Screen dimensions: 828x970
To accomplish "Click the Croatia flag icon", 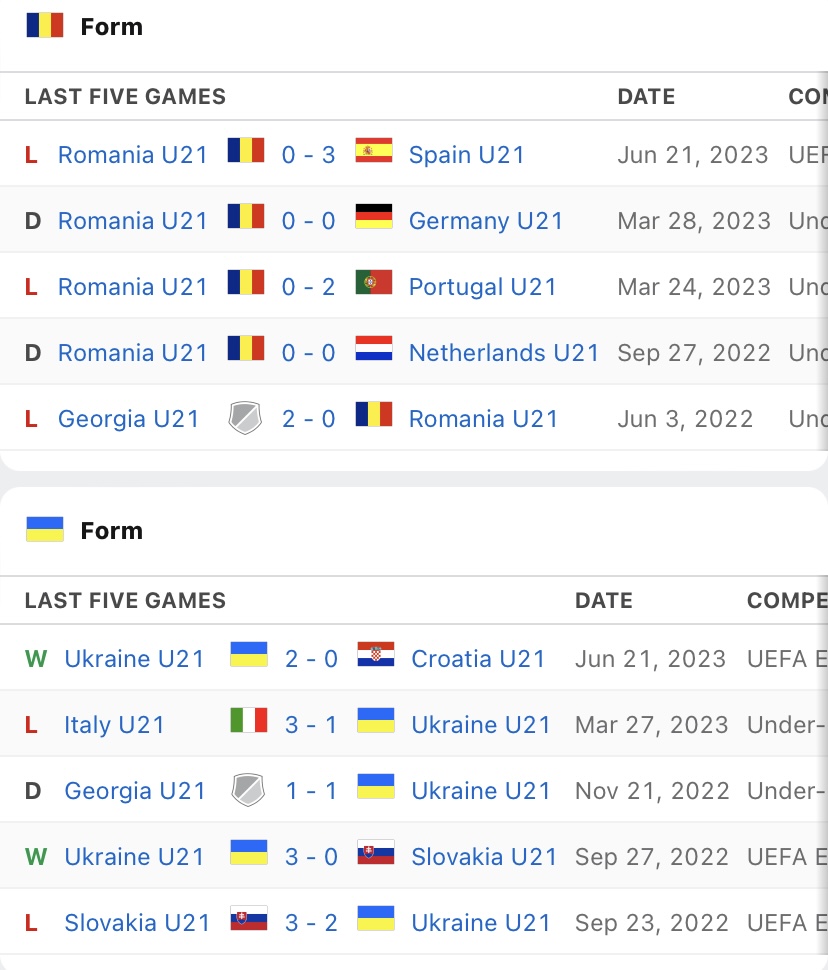I will point(376,656).
